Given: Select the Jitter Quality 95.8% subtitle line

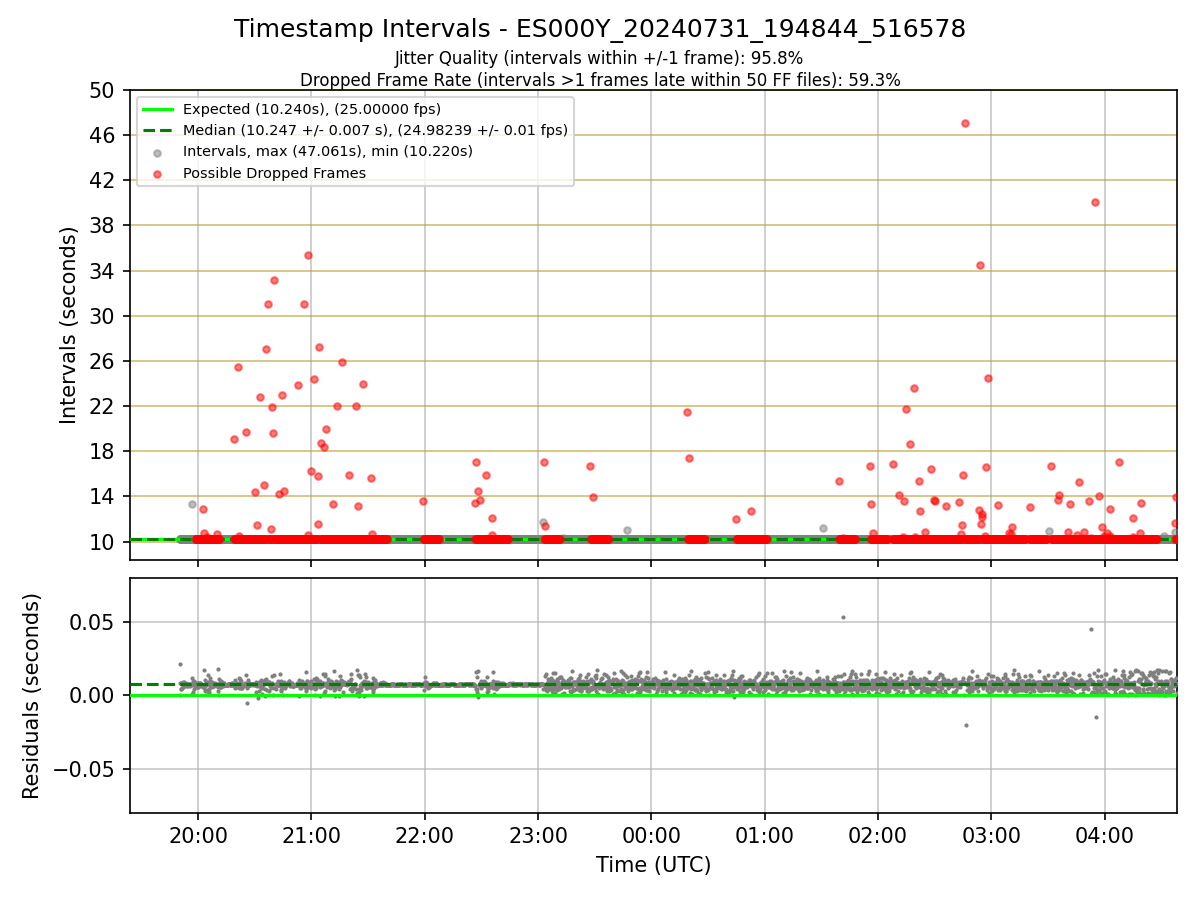Looking at the screenshot, I should tap(599, 58).
